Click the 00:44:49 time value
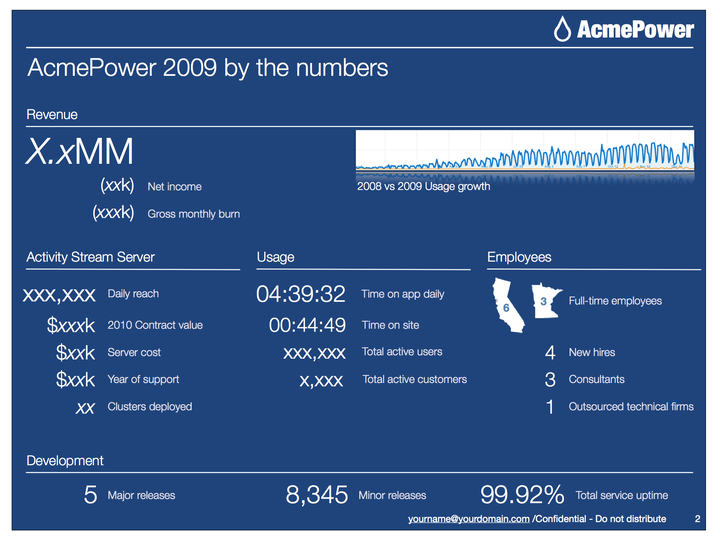720x546 pixels. 307,326
